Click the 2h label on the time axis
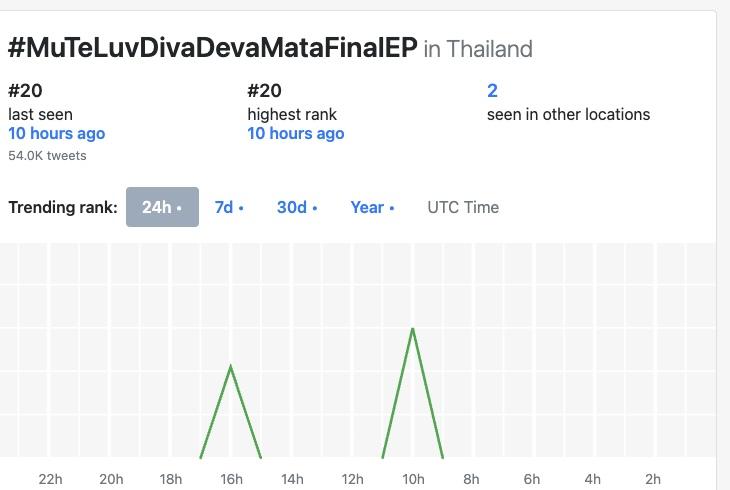Screen dimensions: 730x490 pyautogui.click(x=653, y=479)
